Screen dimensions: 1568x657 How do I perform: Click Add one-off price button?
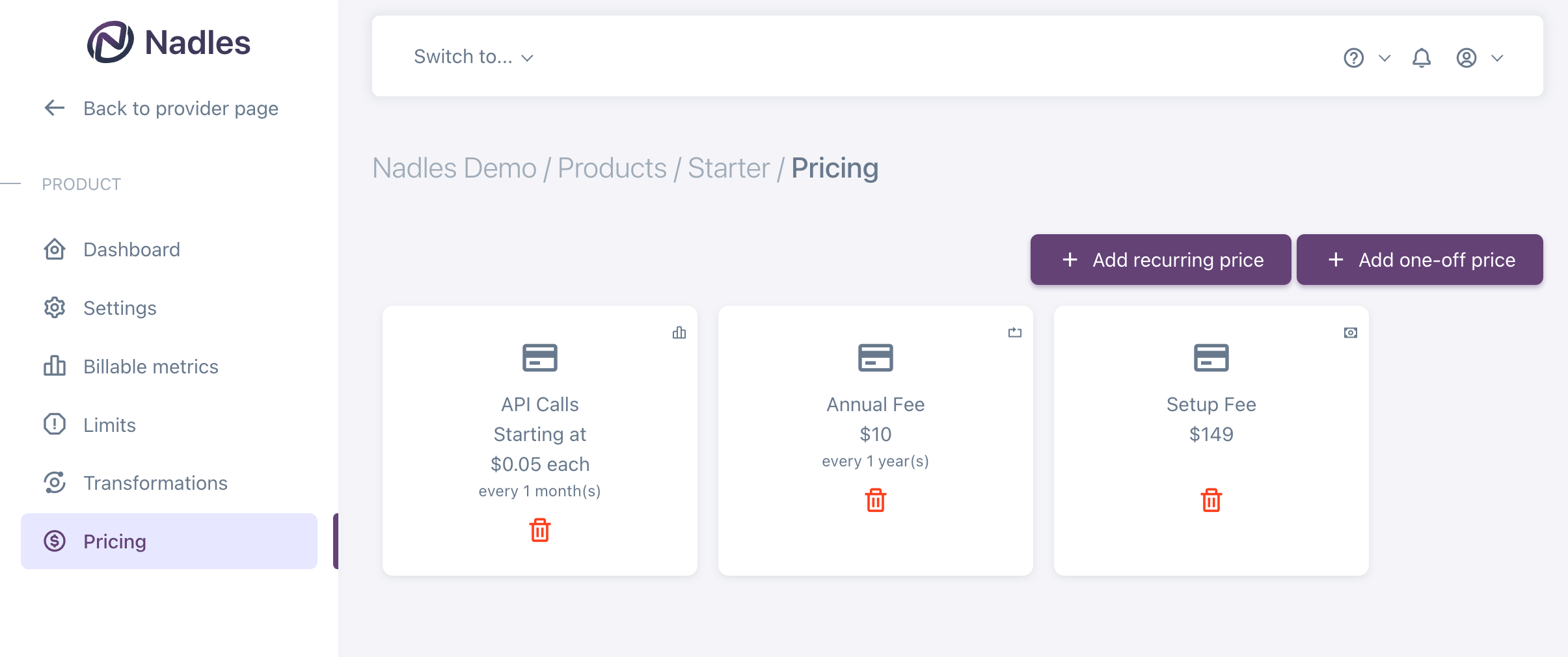1420,260
